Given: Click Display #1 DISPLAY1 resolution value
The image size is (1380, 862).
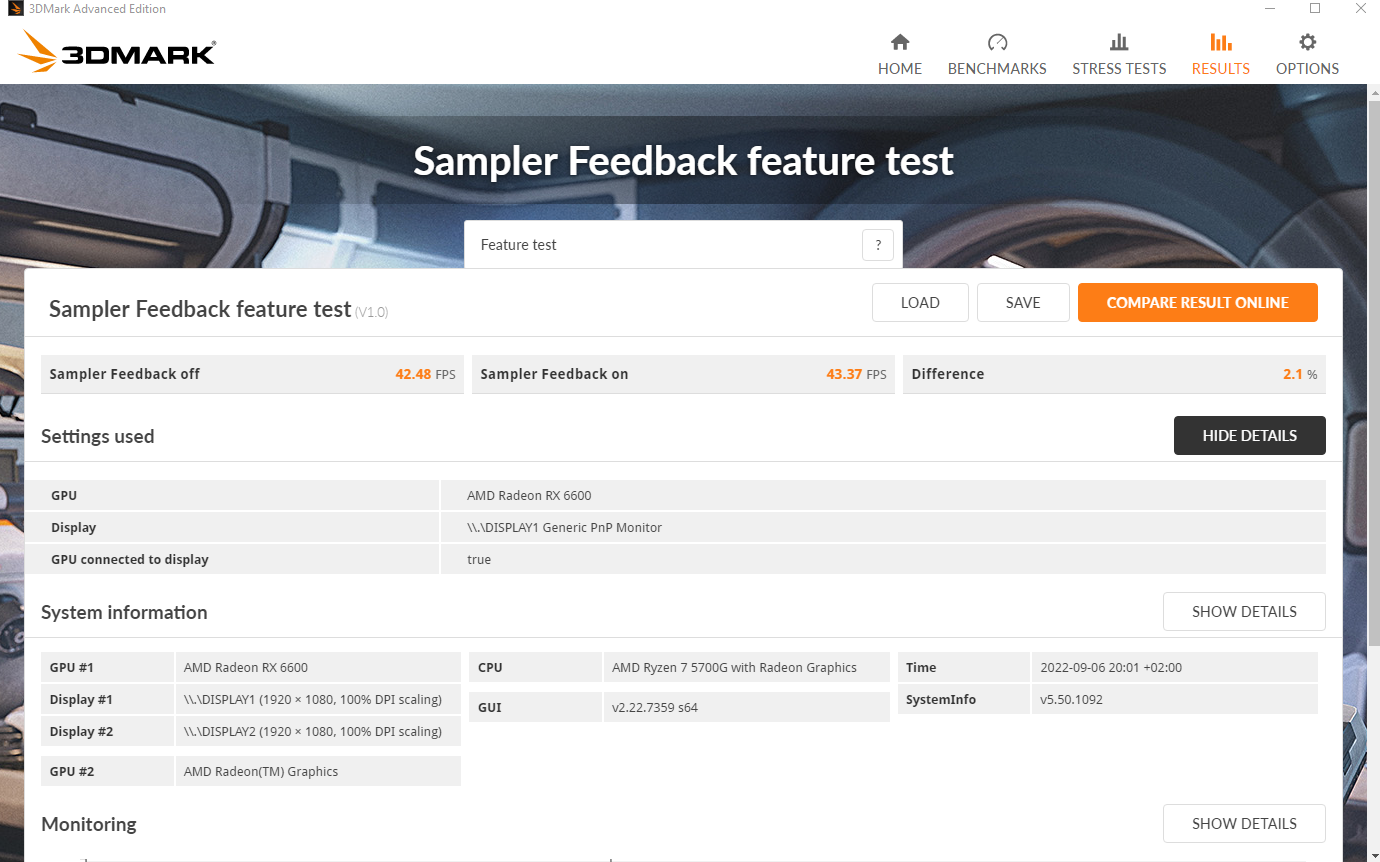Looking at the screenshot, I should pos(313,699).
